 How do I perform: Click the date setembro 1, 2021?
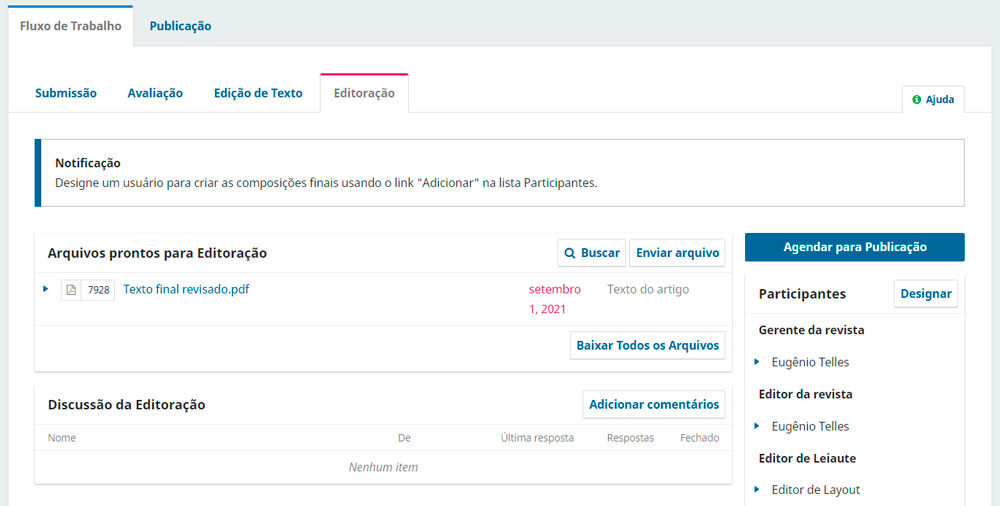tap(555, 299)
